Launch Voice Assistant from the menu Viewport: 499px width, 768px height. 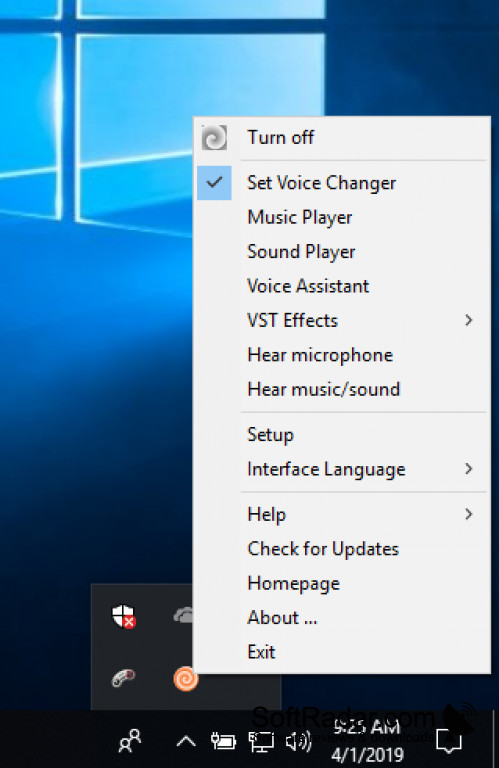pos(308,286)
